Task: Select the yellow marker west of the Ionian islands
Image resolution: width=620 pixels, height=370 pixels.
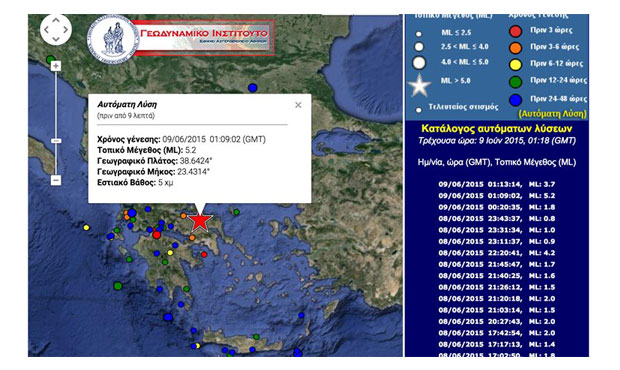Action: tap(86, 227)
